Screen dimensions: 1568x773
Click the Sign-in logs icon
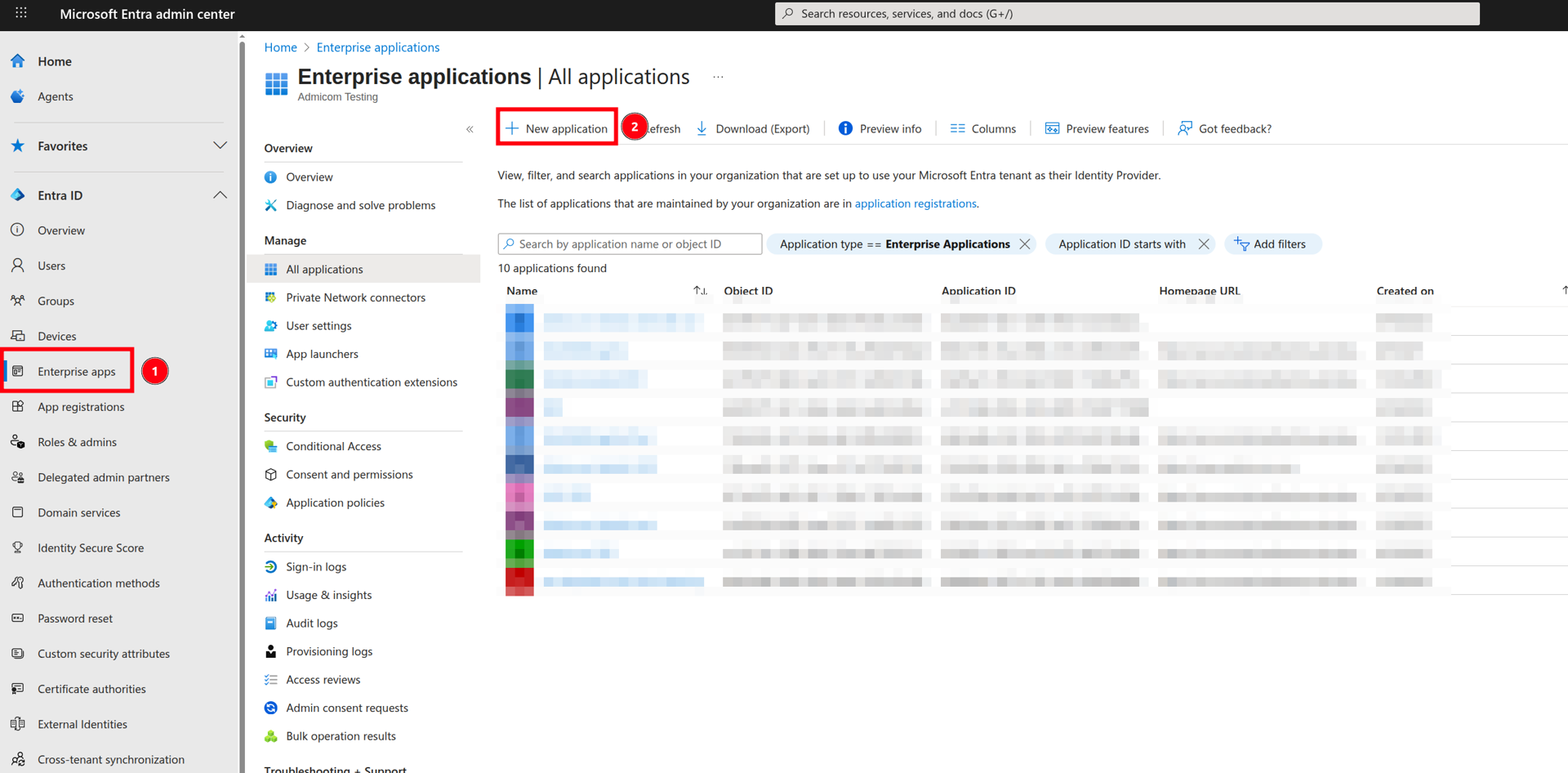coord(271,567)
